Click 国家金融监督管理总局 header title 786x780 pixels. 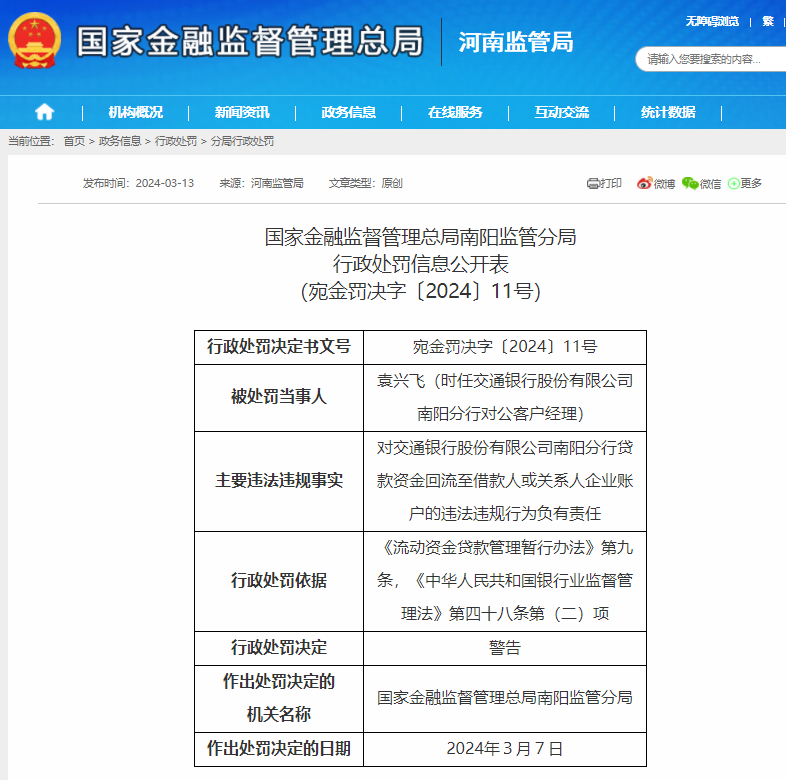pyautogui.click(x=250, y=42)
